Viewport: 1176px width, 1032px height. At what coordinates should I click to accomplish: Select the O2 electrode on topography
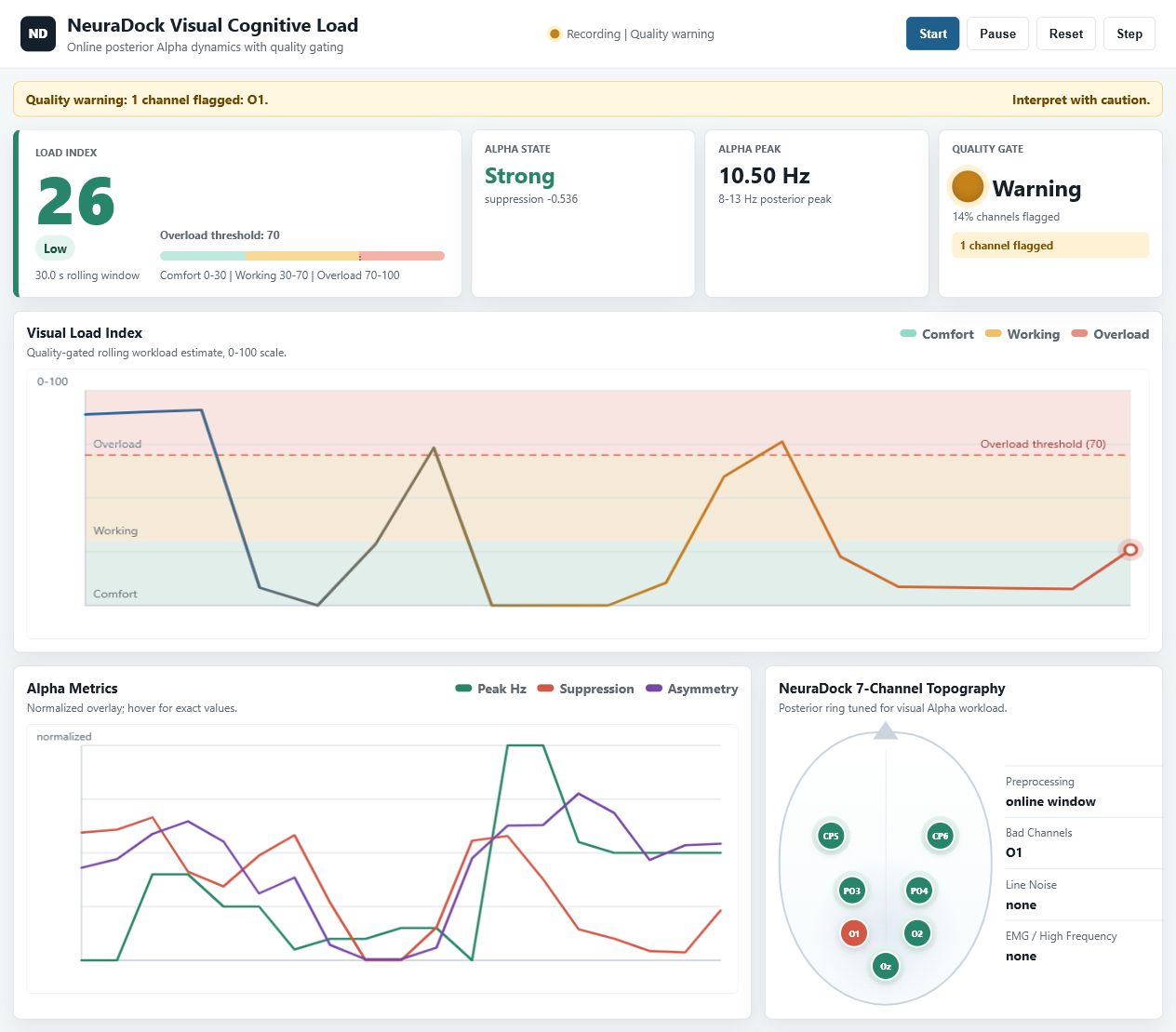tap(916, 933)
